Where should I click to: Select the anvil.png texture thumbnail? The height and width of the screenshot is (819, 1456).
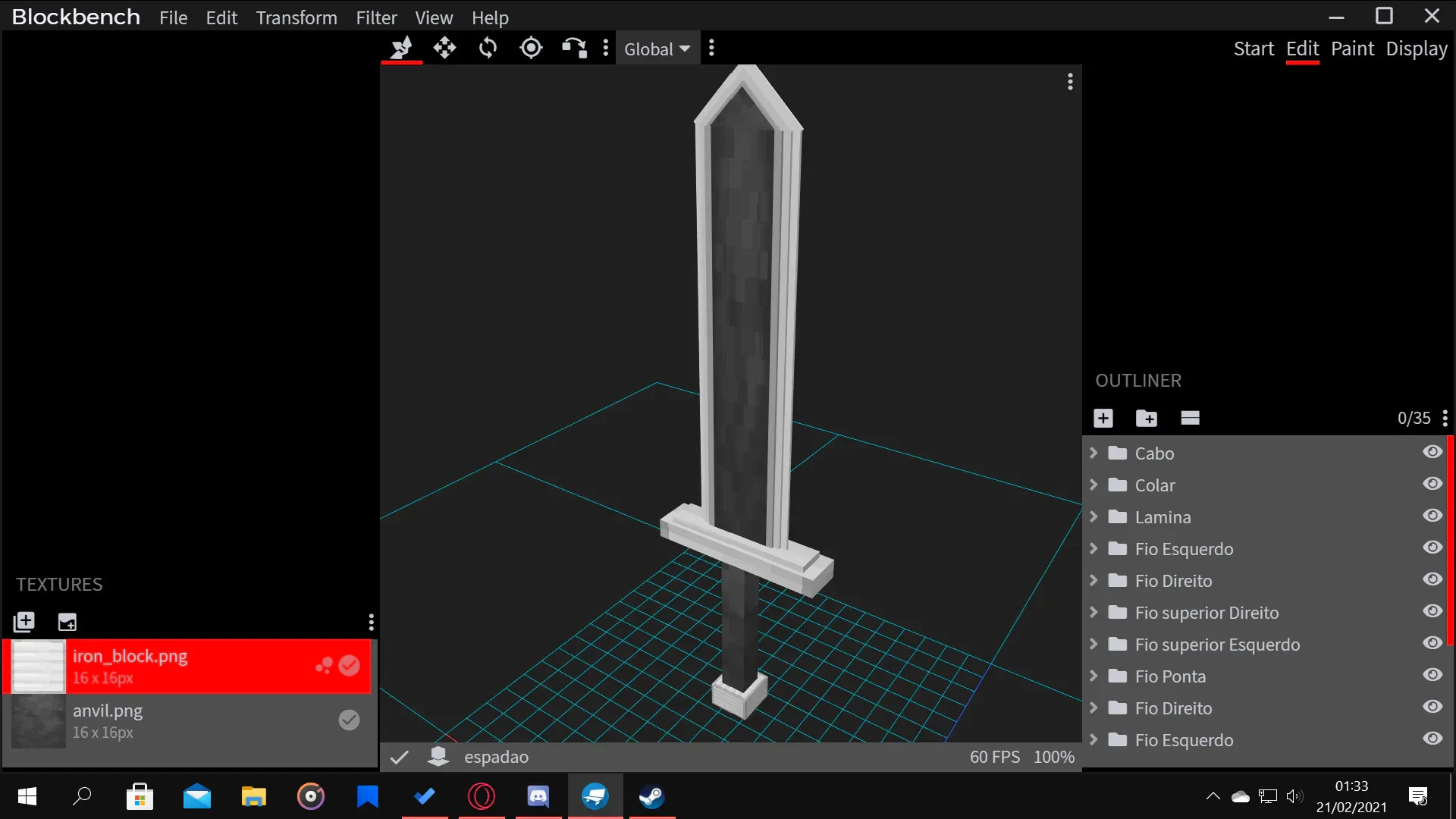pos(39,721)
